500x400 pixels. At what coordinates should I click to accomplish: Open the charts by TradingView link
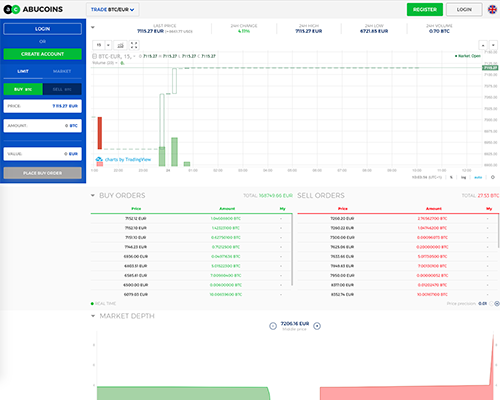pos(123,160)
